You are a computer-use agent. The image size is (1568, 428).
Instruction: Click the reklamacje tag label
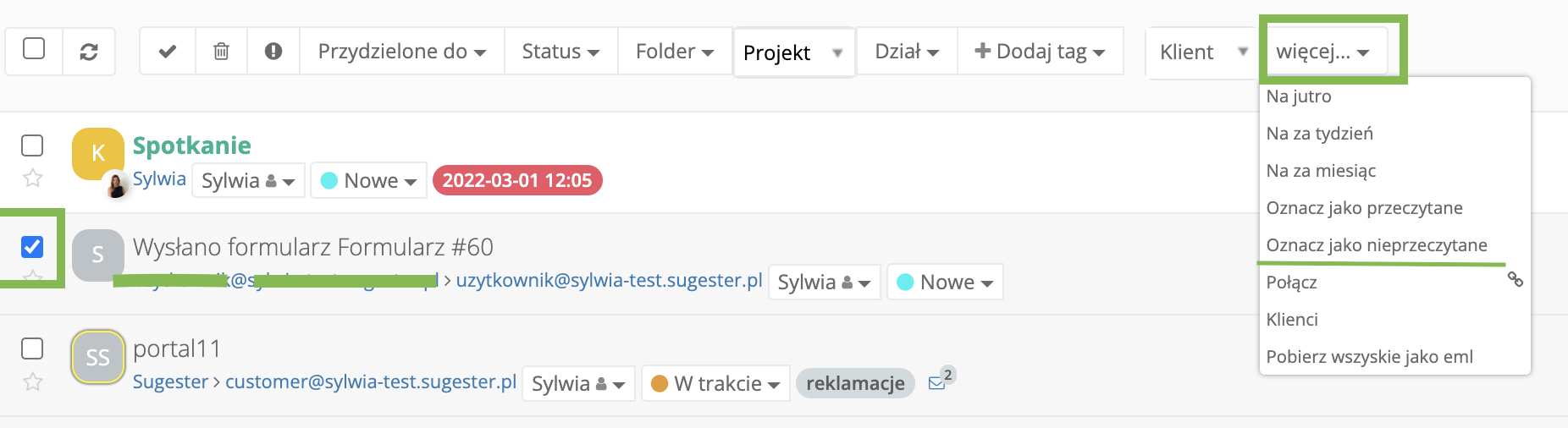(x=855, y=383)
